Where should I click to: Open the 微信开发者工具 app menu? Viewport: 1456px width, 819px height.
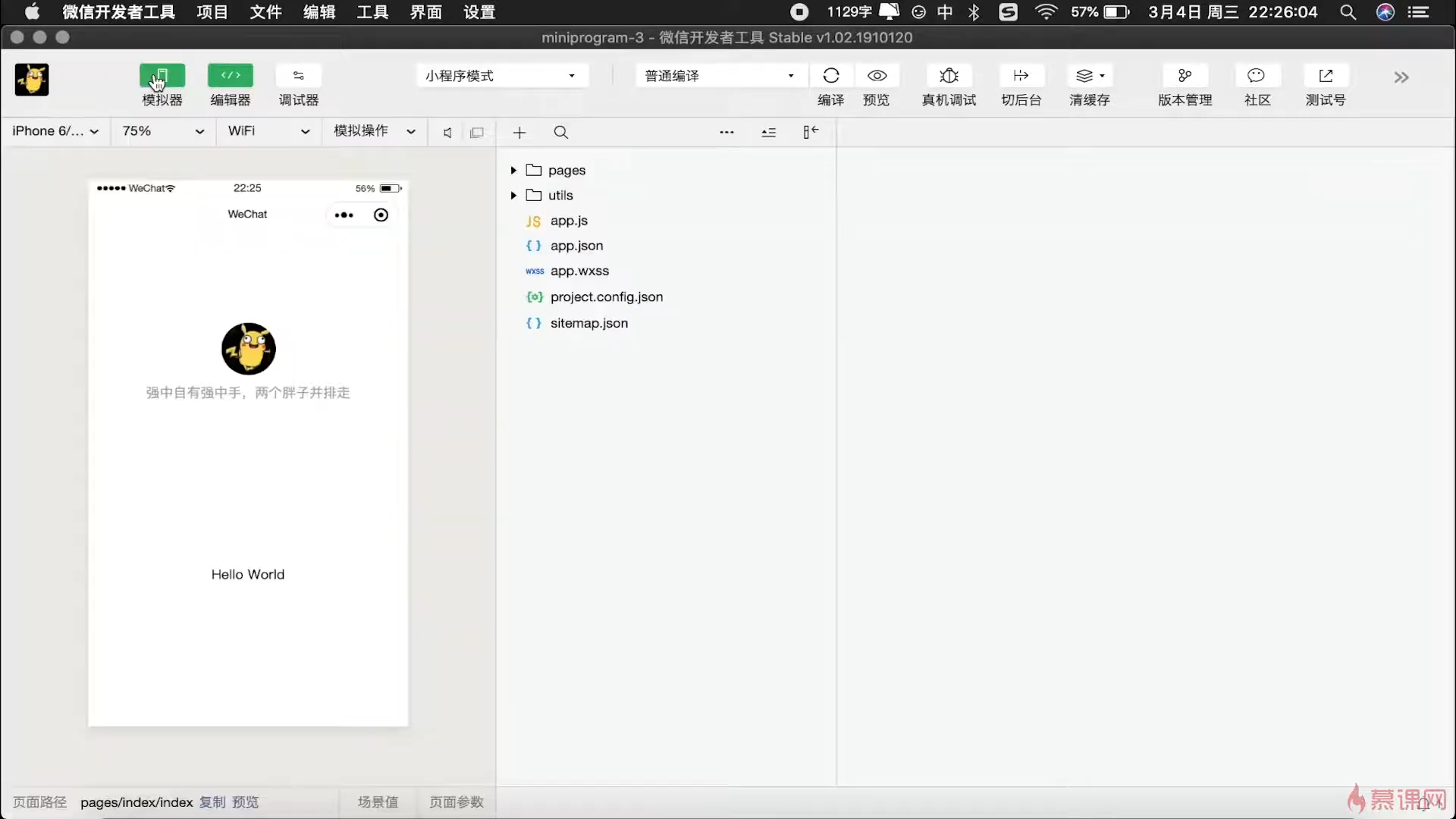(119, 12)
